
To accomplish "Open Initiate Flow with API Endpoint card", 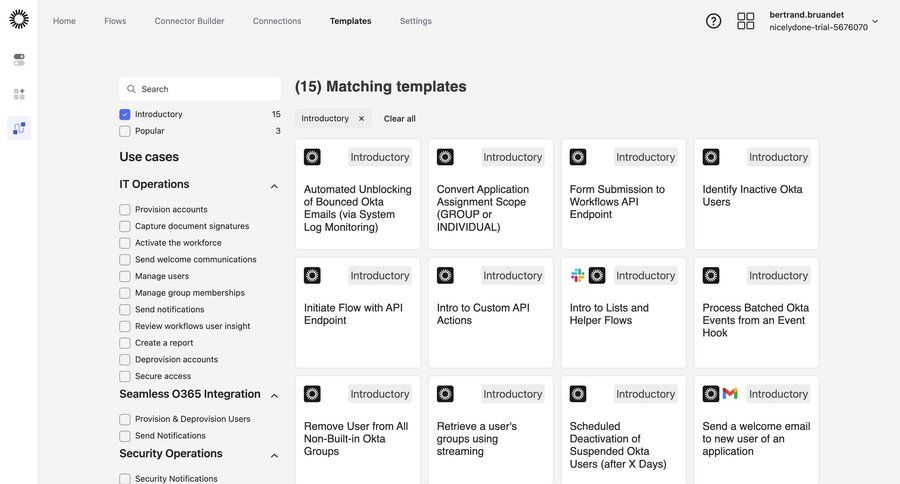I will point(358,312).
